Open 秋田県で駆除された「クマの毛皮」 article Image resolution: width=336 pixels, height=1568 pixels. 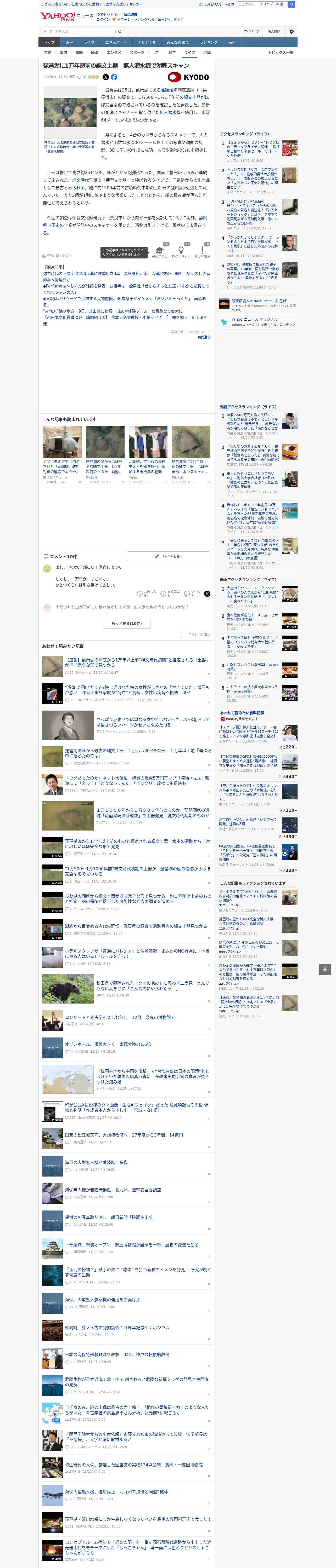pyautogui.click(x=153, y=986)
